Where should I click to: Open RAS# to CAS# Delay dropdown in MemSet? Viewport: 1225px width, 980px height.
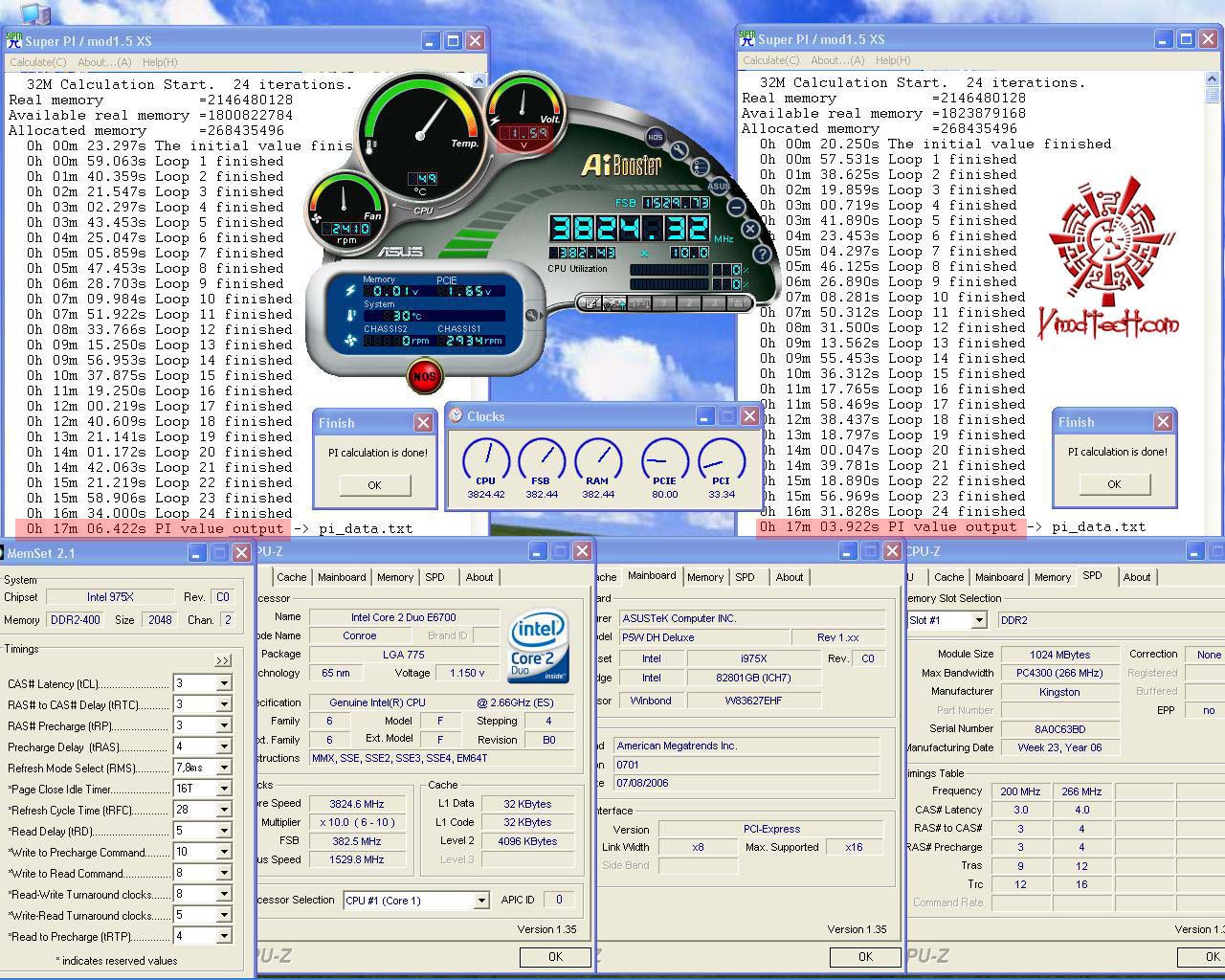pos(224,704)
